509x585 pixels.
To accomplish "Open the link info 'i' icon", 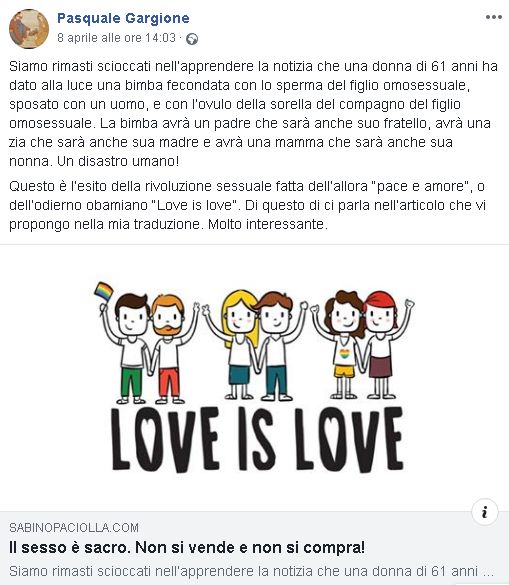I will (484, 512).
